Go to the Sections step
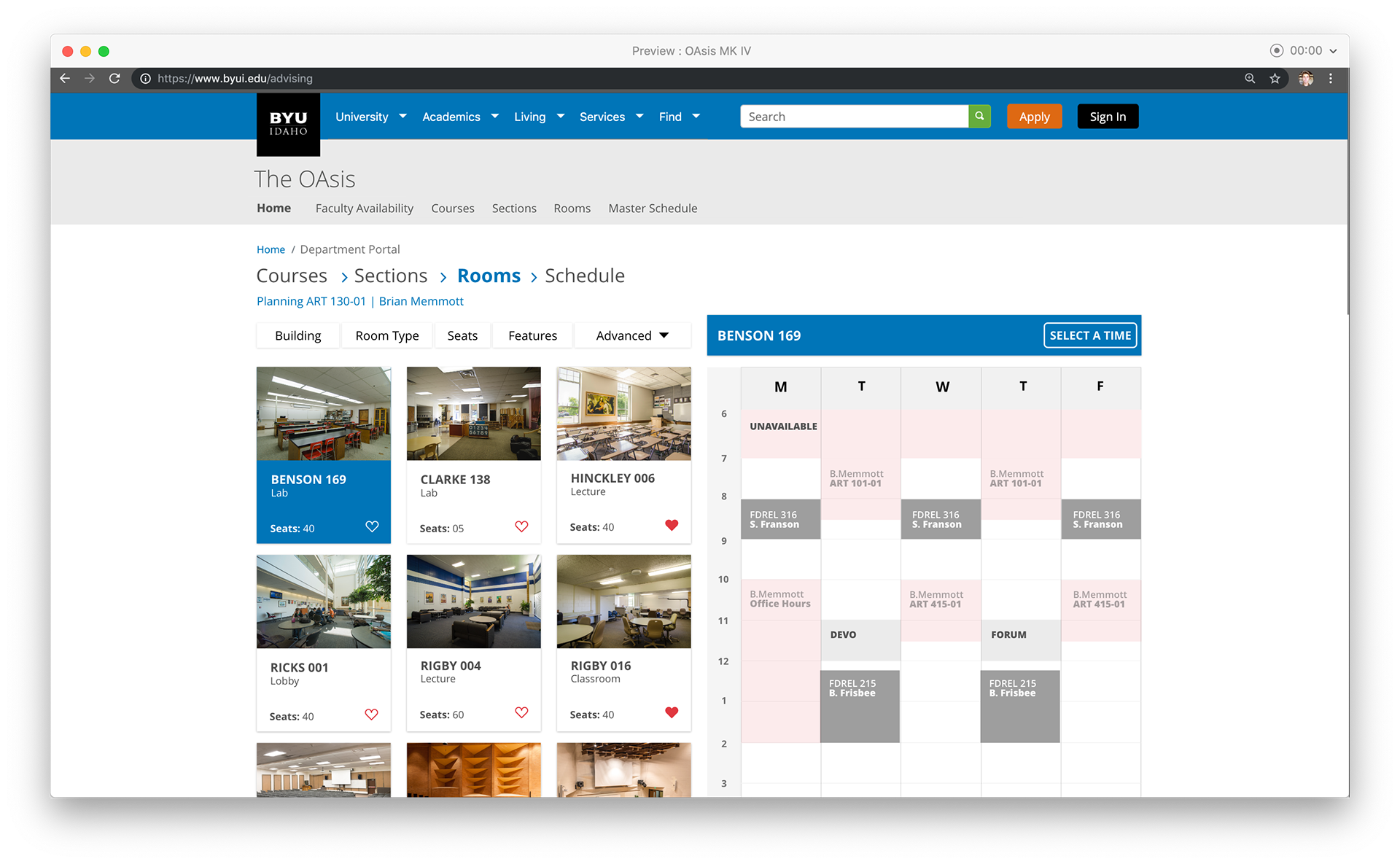Screen dimensions: 1400x864 point(391,276)
